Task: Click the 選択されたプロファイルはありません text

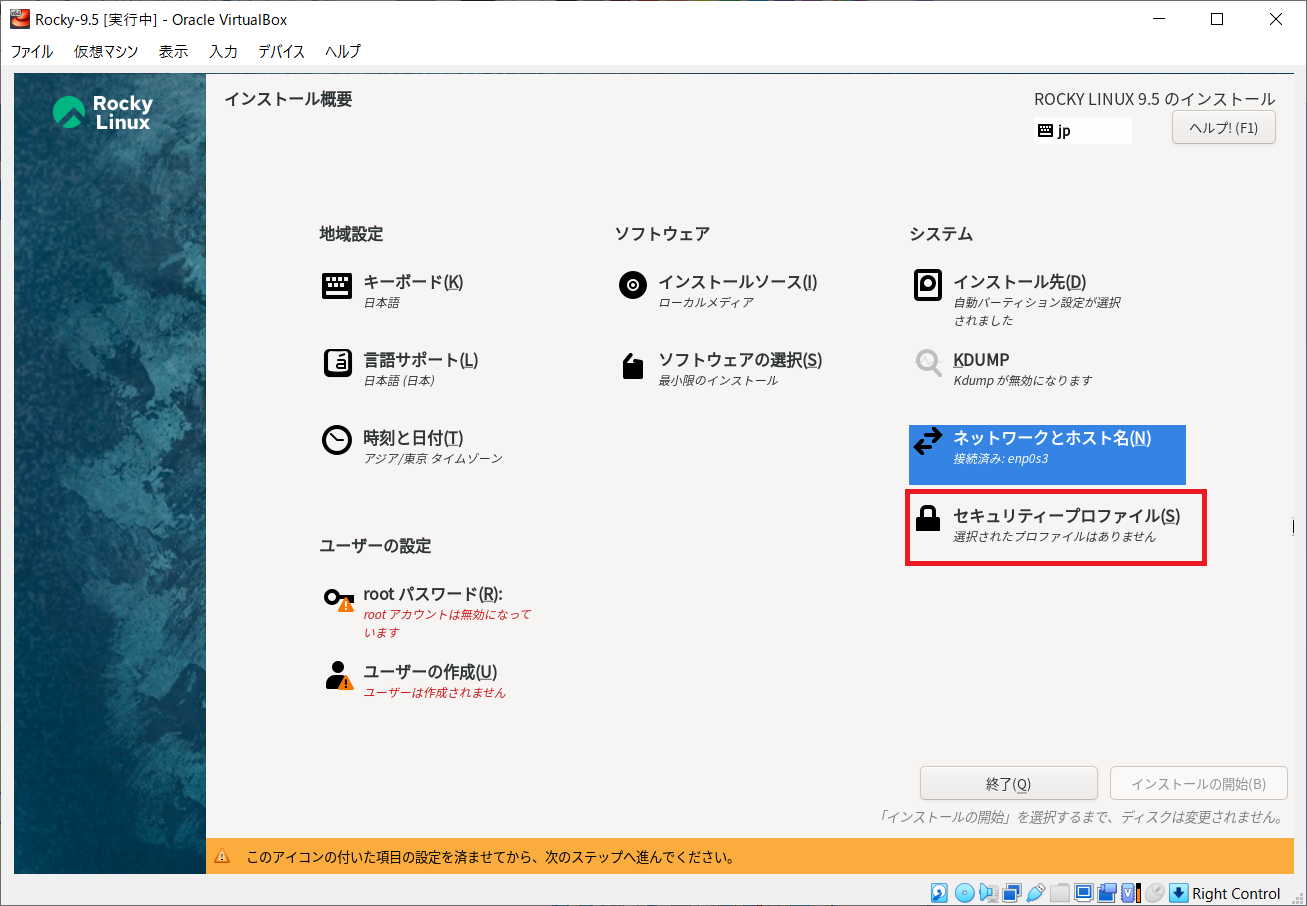Action: pyautogui.click(x=1055, y=537)
